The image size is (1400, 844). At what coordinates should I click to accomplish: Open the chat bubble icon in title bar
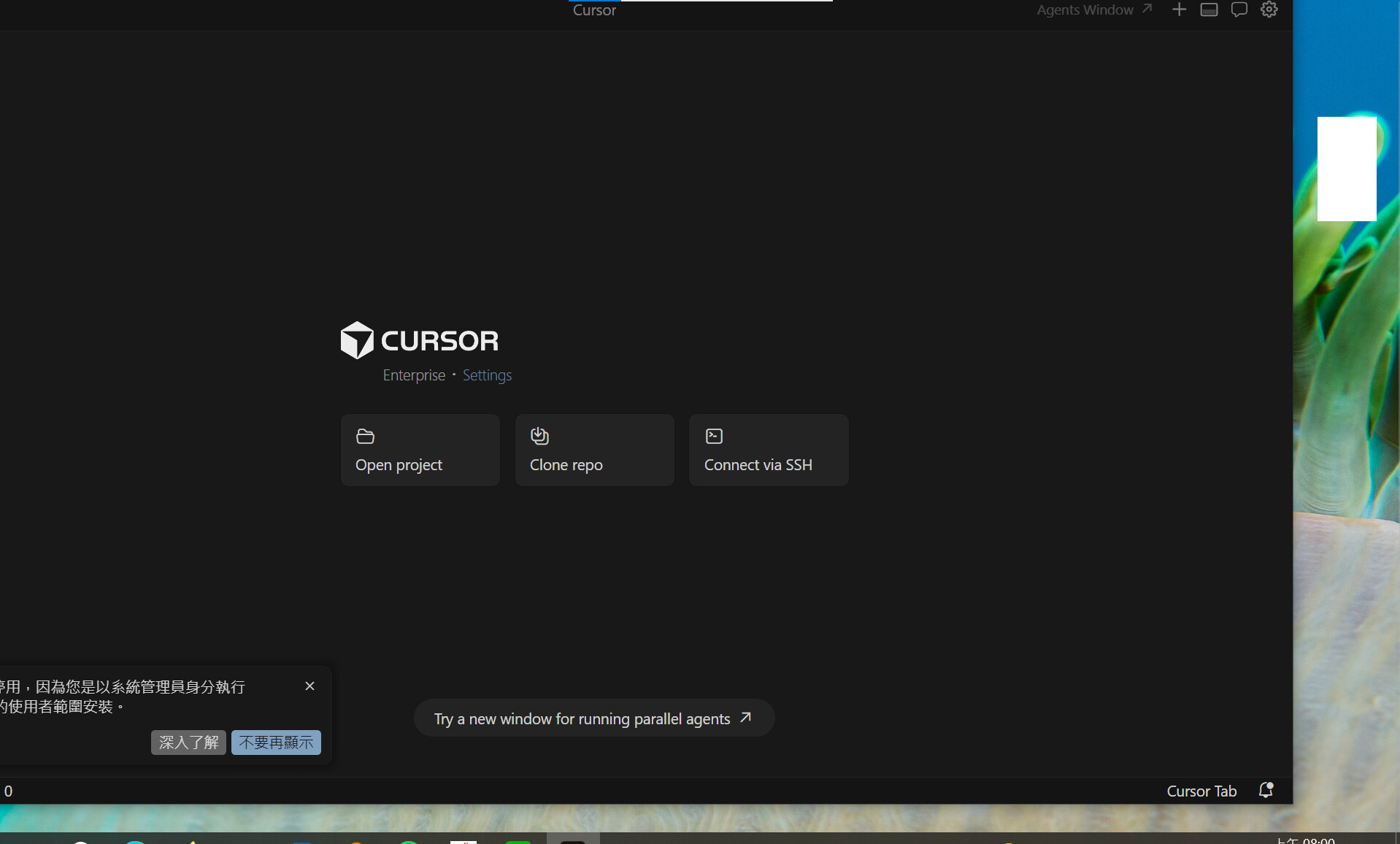tap(1239, 9)
